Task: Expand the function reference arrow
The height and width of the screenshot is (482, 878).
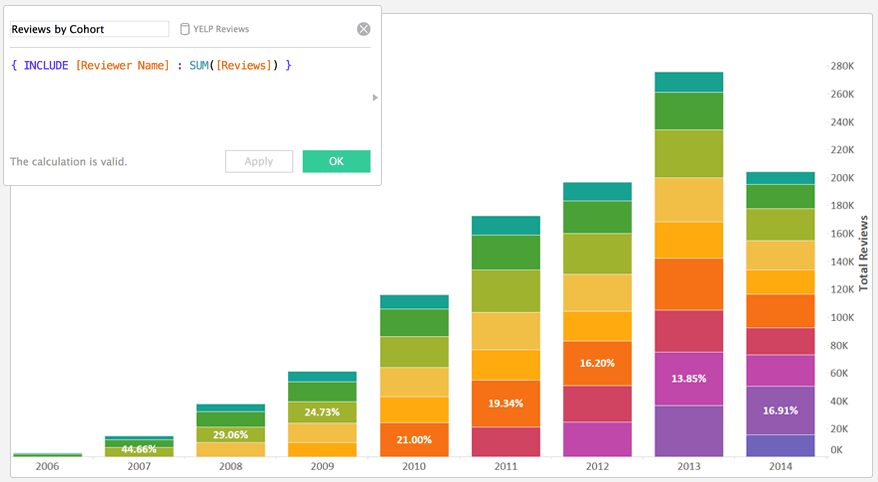Action: click(375, 97)
